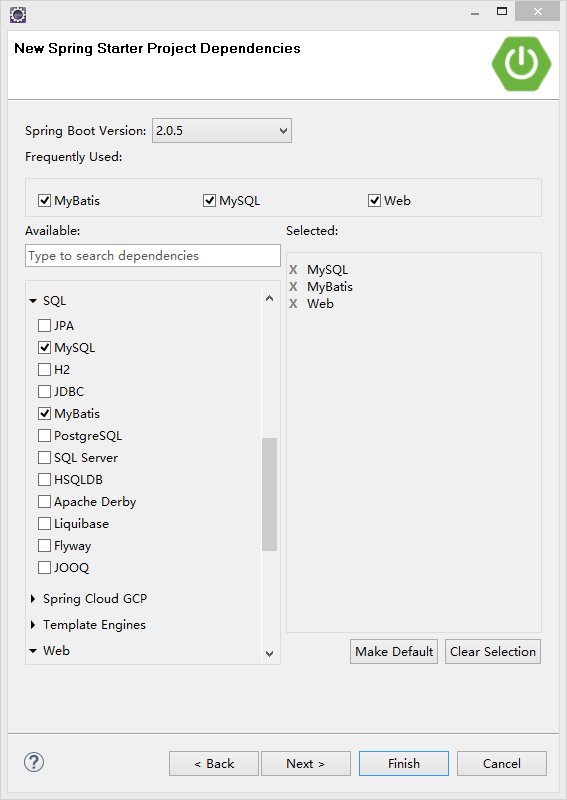Click the help question mark icon
This screenshot has width=567, height=800.
[34, 762]
